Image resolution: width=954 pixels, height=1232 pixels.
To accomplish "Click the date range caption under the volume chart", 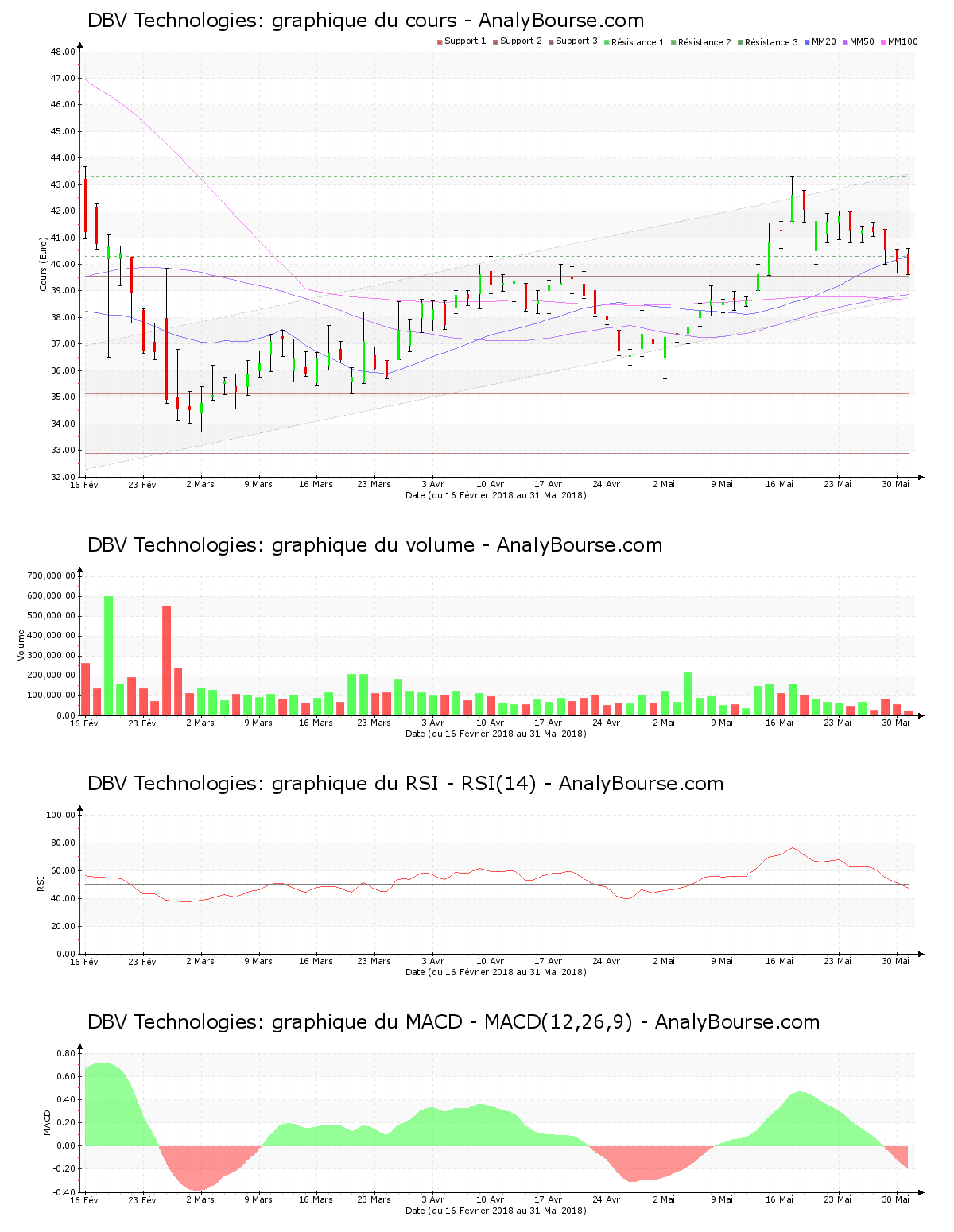I will (496, 734).
